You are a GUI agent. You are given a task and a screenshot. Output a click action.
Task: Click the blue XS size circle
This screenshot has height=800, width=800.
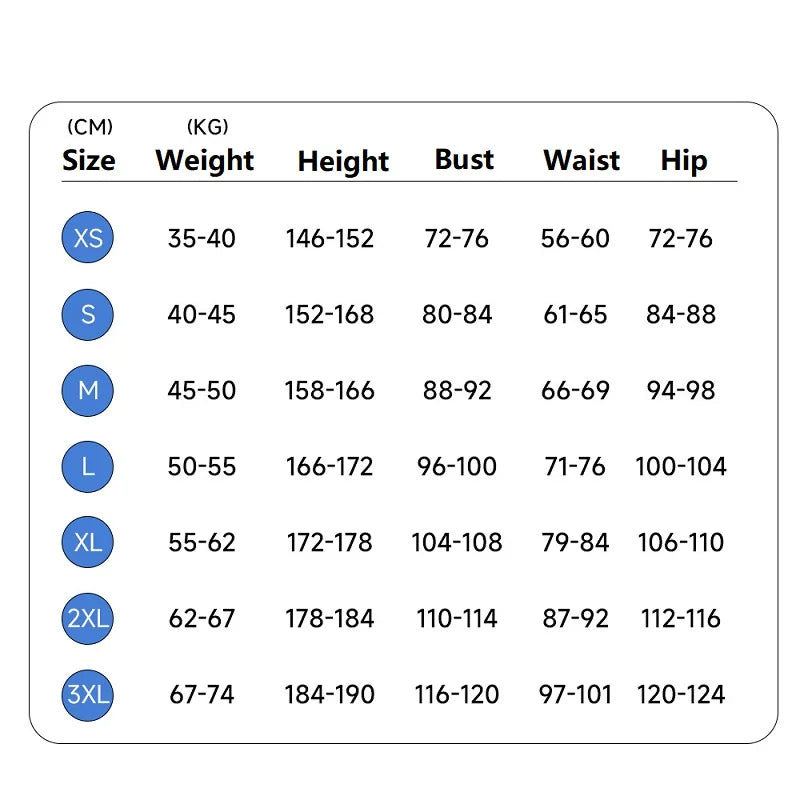88,237
